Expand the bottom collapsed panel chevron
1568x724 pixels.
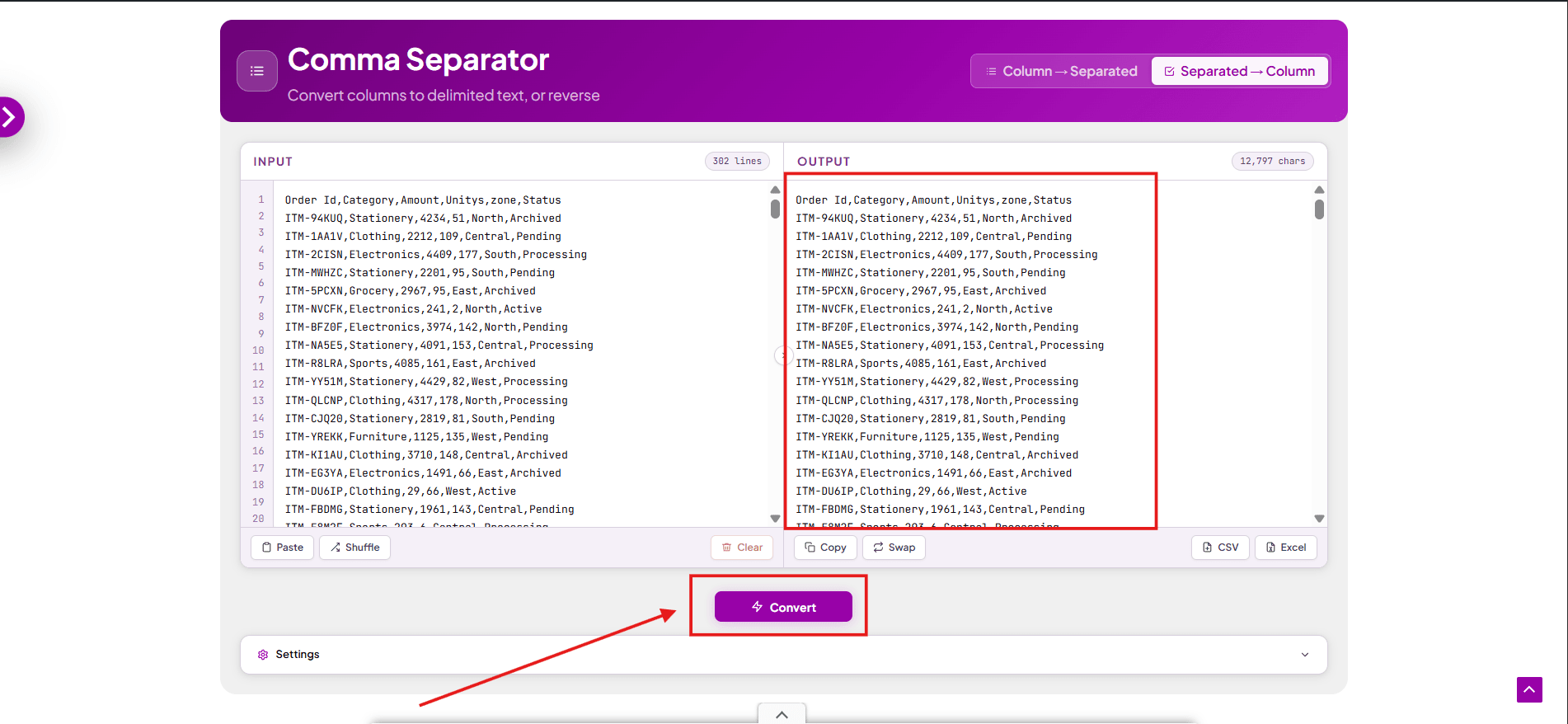(x=782, y=714)
